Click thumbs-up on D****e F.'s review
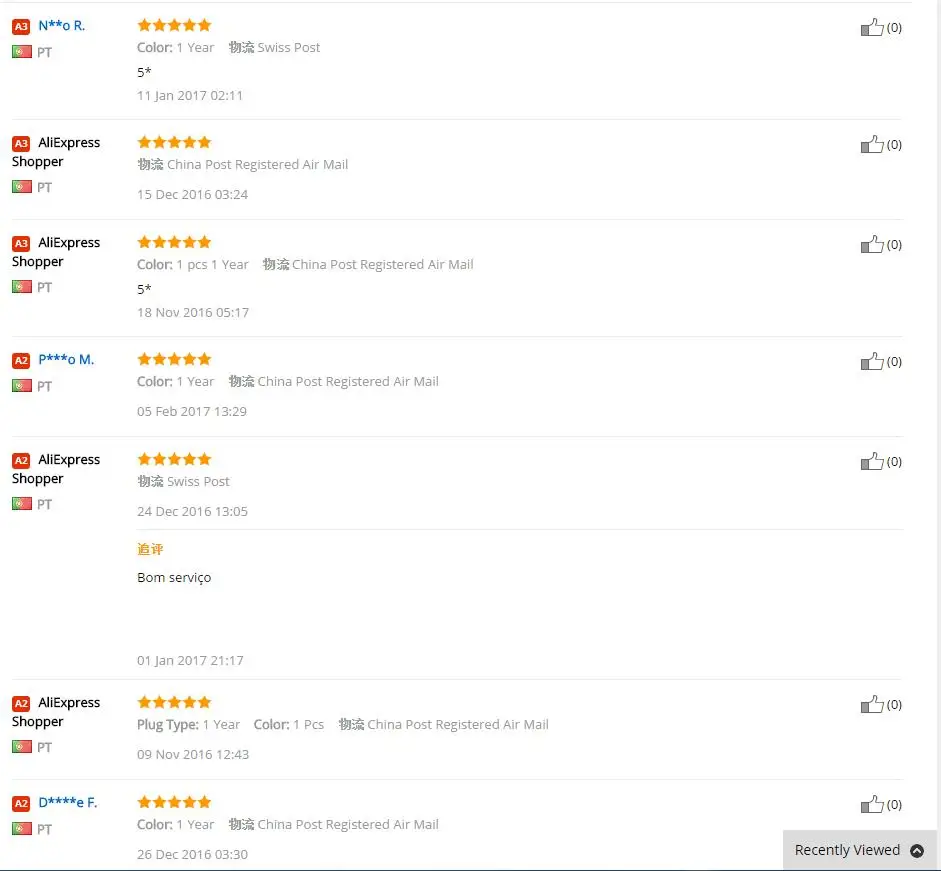Image resolution: width=941 pixels, height=871 pixels. pyautogui.click(x=872, y=804)
